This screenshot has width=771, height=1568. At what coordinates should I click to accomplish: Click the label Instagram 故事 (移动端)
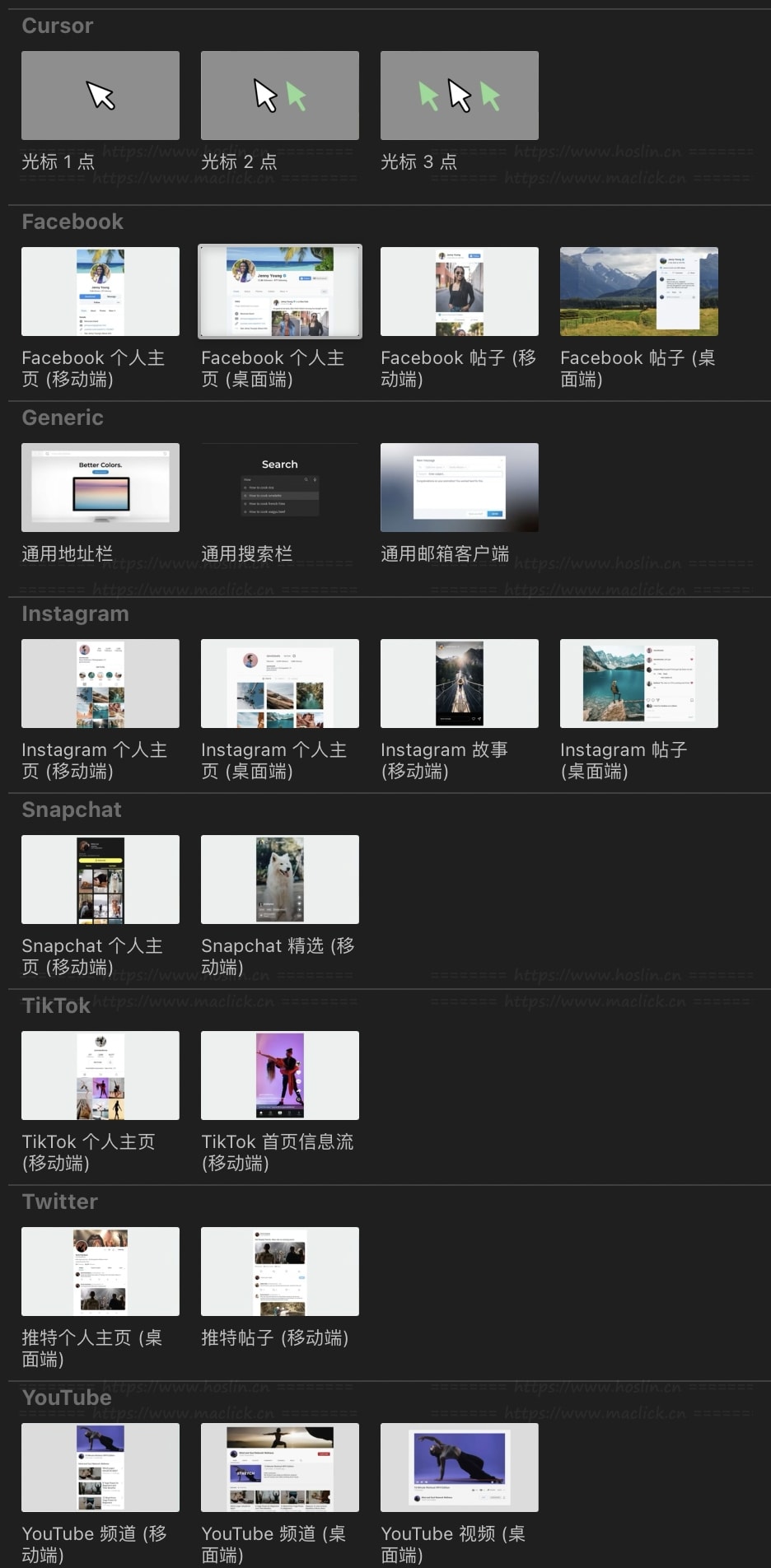444,760
